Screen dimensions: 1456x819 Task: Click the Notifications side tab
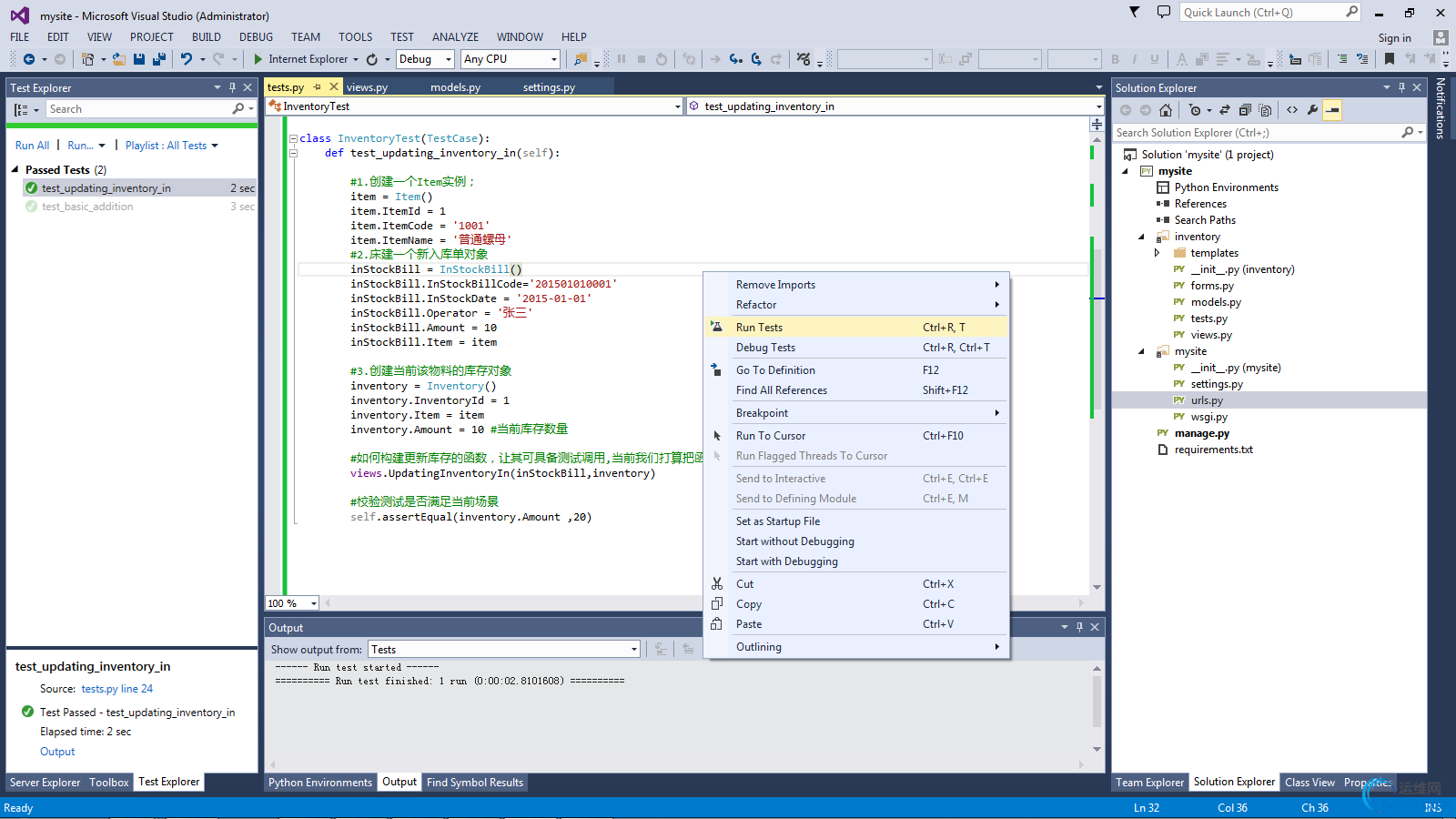coord(1440,107)
